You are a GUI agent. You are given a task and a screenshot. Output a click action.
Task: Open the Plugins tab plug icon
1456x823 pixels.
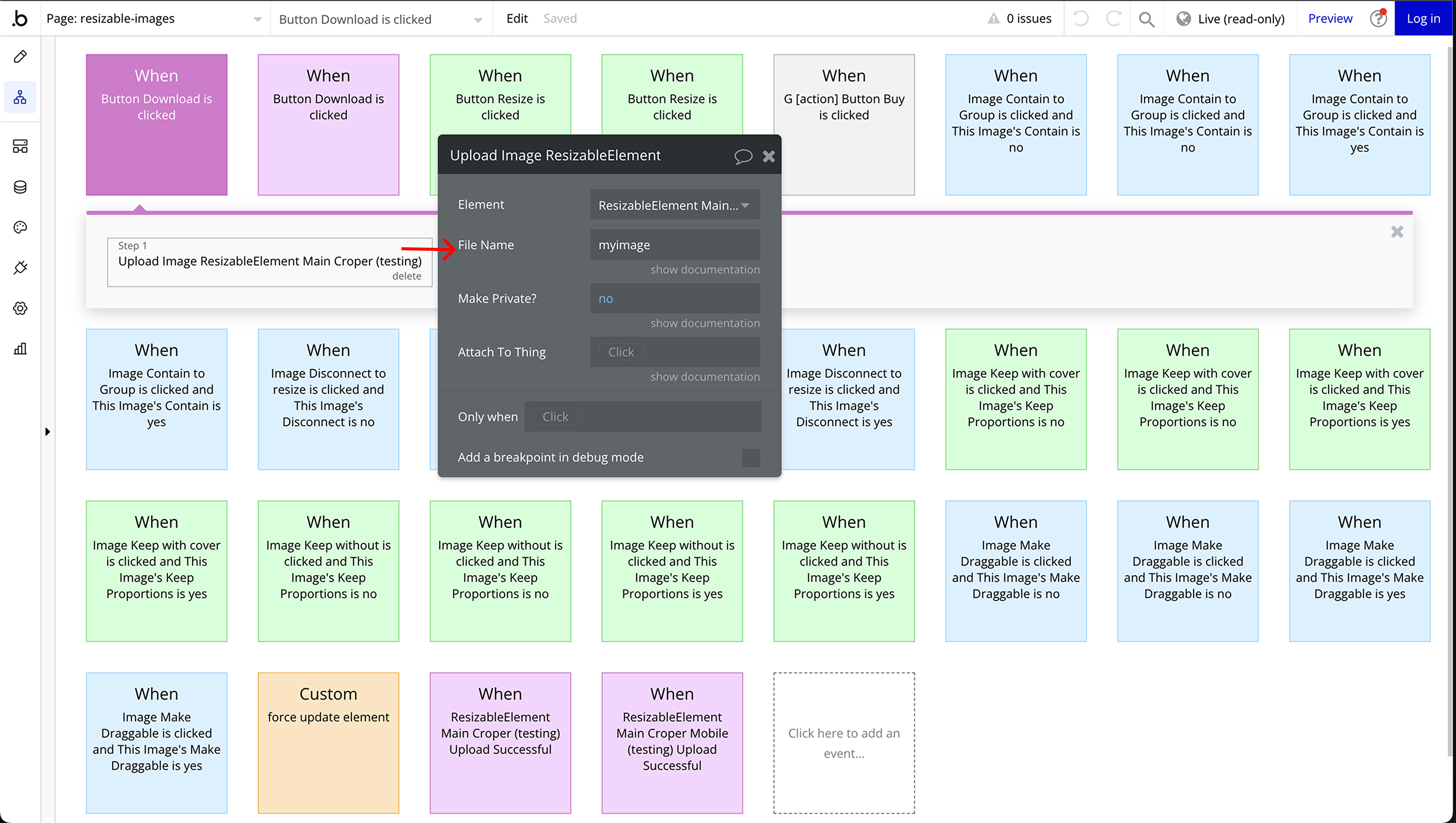point(20,267)
